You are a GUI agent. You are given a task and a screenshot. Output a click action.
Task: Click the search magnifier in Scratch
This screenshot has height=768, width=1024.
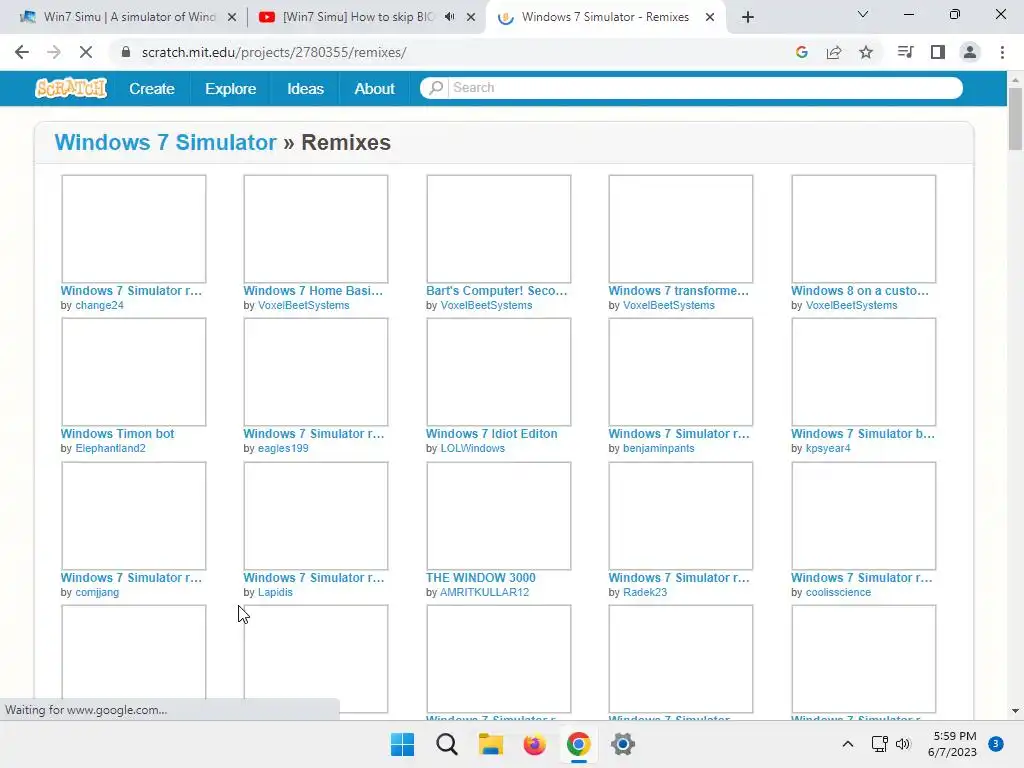click(x=436, y=88)
